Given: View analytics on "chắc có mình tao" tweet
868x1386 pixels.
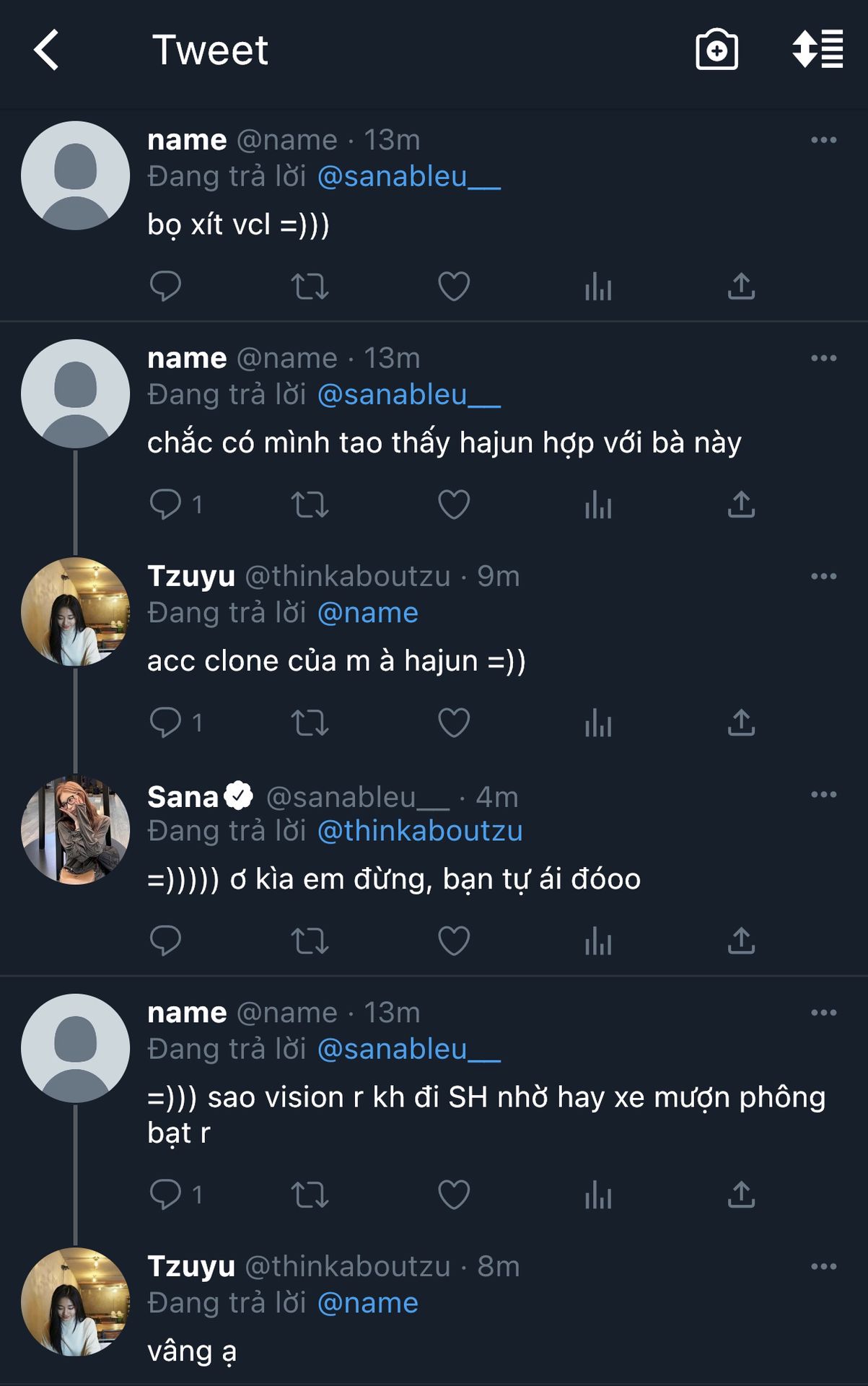Looking at the screenshot, I should (x=598, y=505).
